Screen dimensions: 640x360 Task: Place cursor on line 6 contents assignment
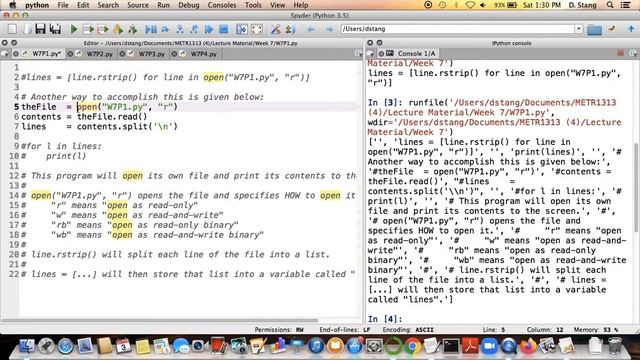point(84,116)
